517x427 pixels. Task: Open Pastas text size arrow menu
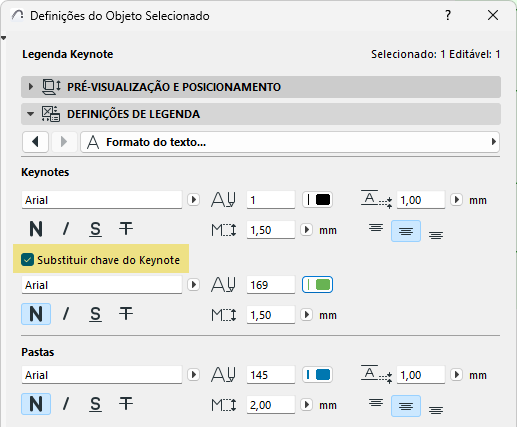(x=306, y=405)
